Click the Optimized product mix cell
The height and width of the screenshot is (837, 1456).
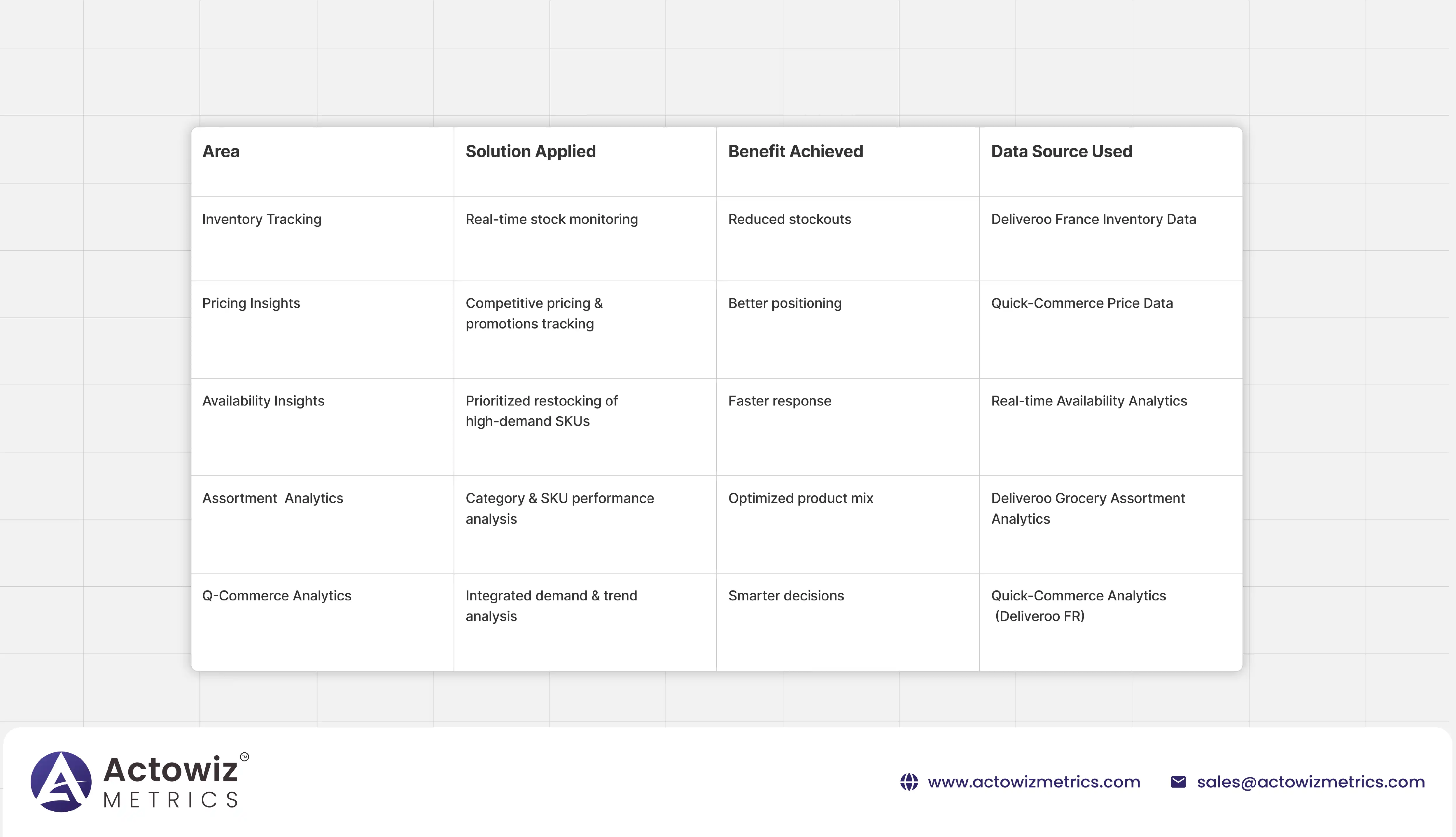tap(800, 498)
